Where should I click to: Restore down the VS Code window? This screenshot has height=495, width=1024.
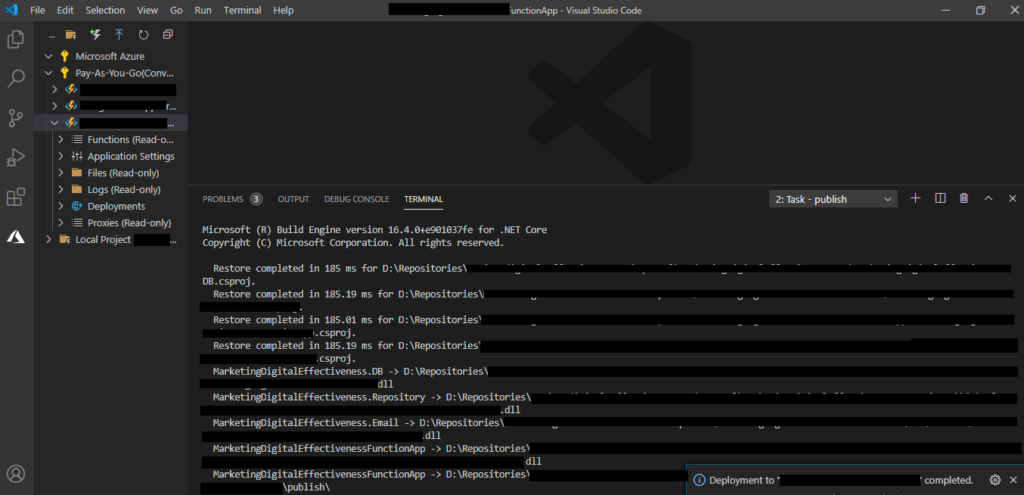coord(980,10)
